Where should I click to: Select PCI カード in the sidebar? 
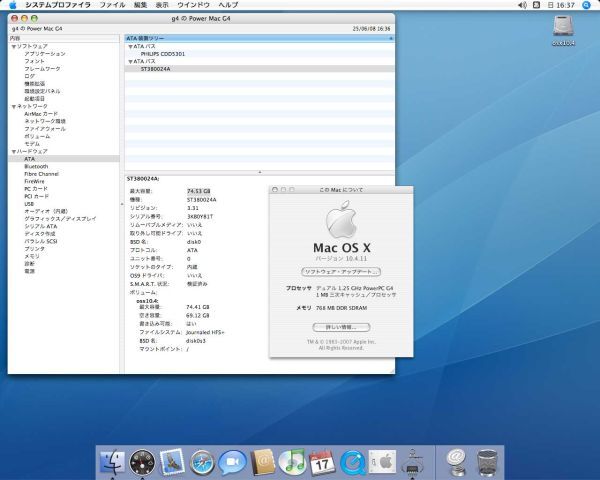(x=37, y=196)
